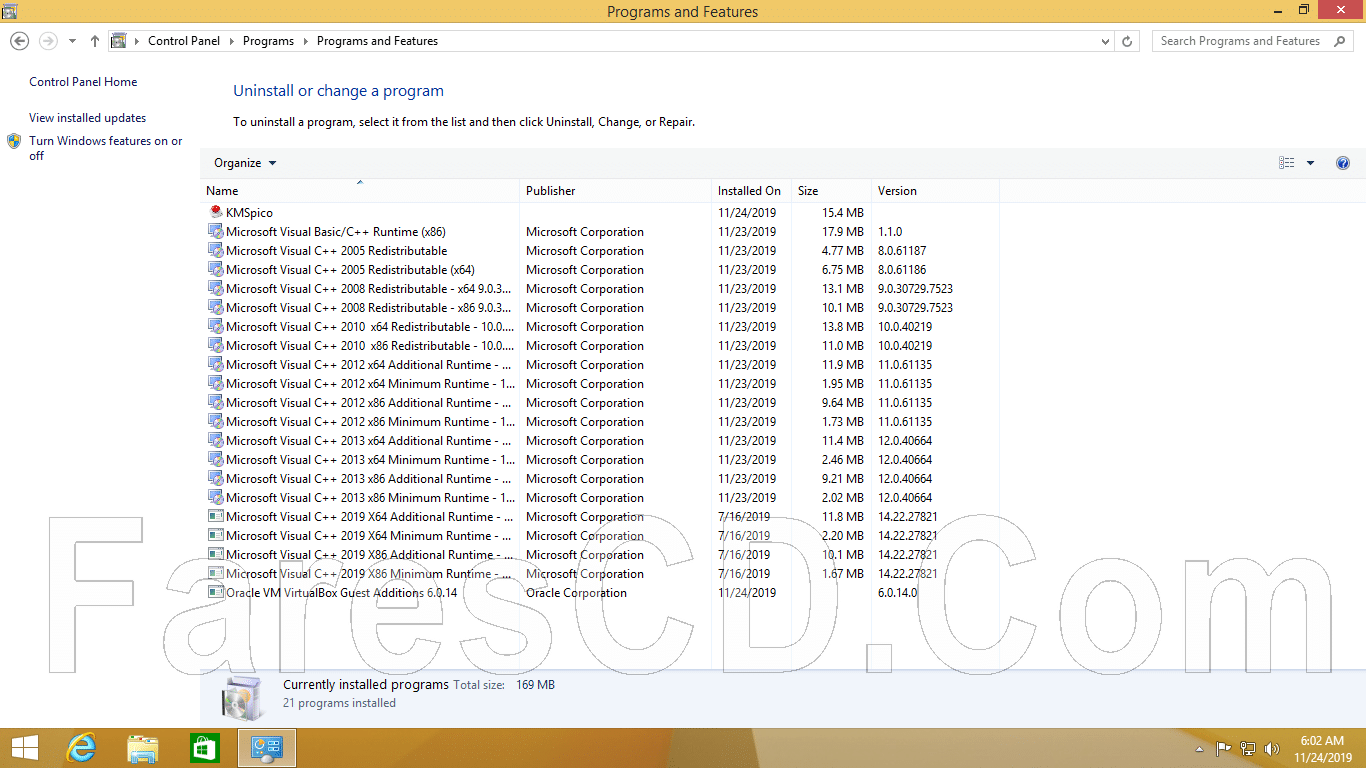Screen dimensions: 1366x768
Task: Click the icon of 2019 X86 Minimum Runtime
Action: coord(215,573)
